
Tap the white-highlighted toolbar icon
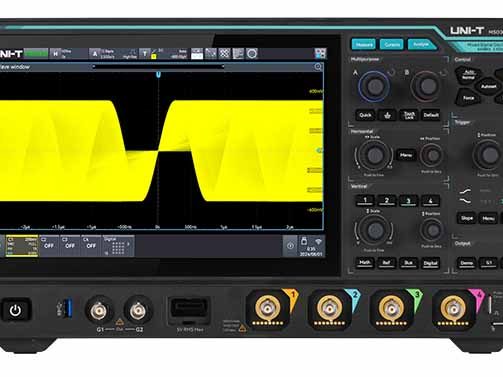click(197, 53)
